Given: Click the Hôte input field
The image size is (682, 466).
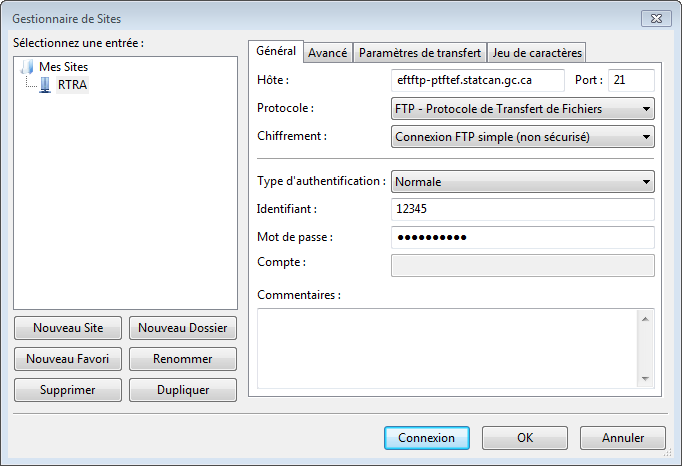Looking at the screenshot, I should click(x=478, y=80).
